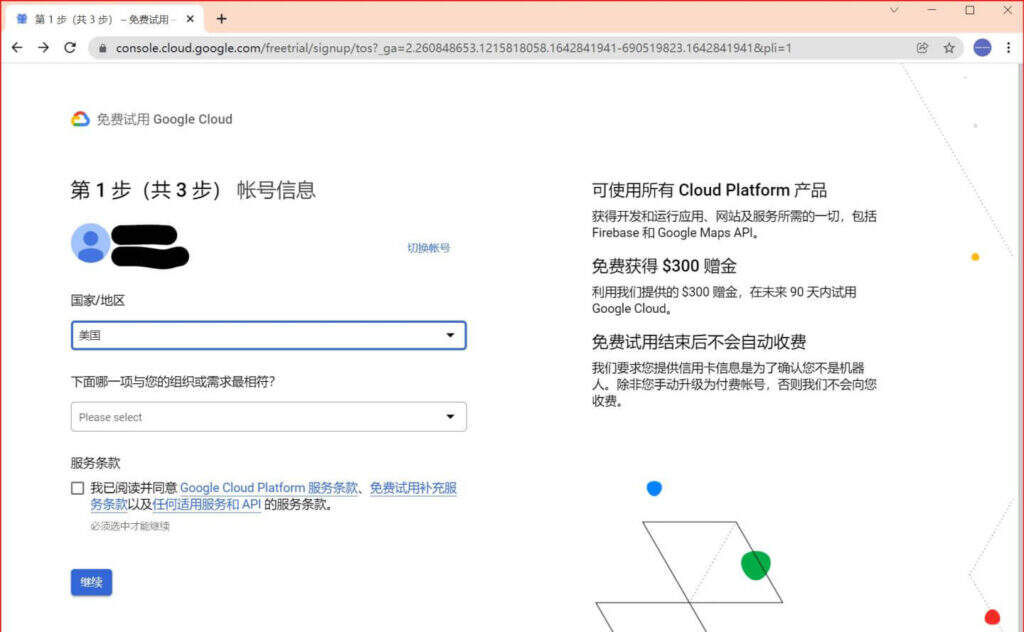This screenshot has width=1024, height=632.
Task: Bookmark this page with star icon
Action: (x=949, y=47)
